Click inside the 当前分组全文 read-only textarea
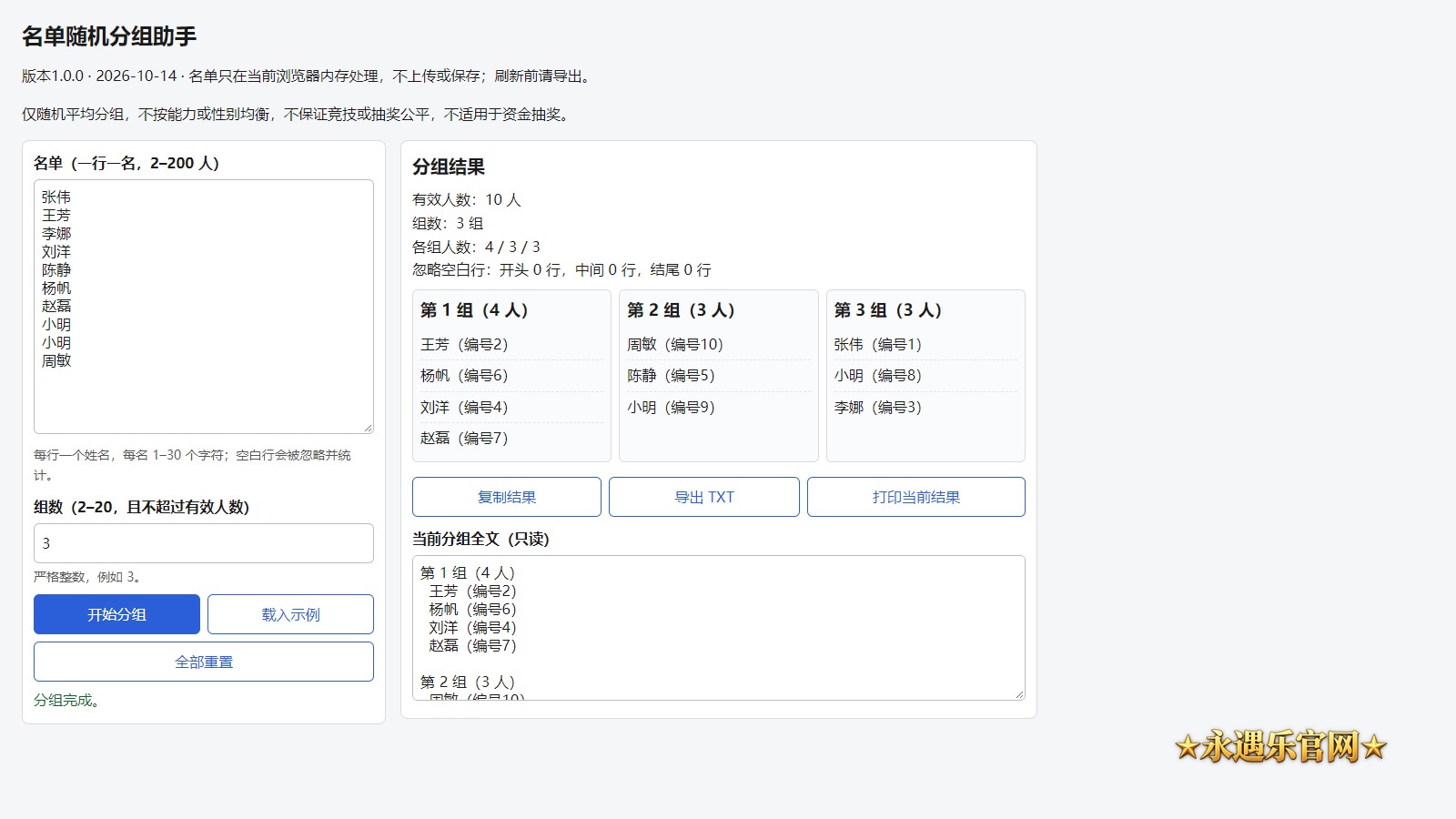This screenshot has width=1456, height=819. pyautogui.click(x=719, y=628)
